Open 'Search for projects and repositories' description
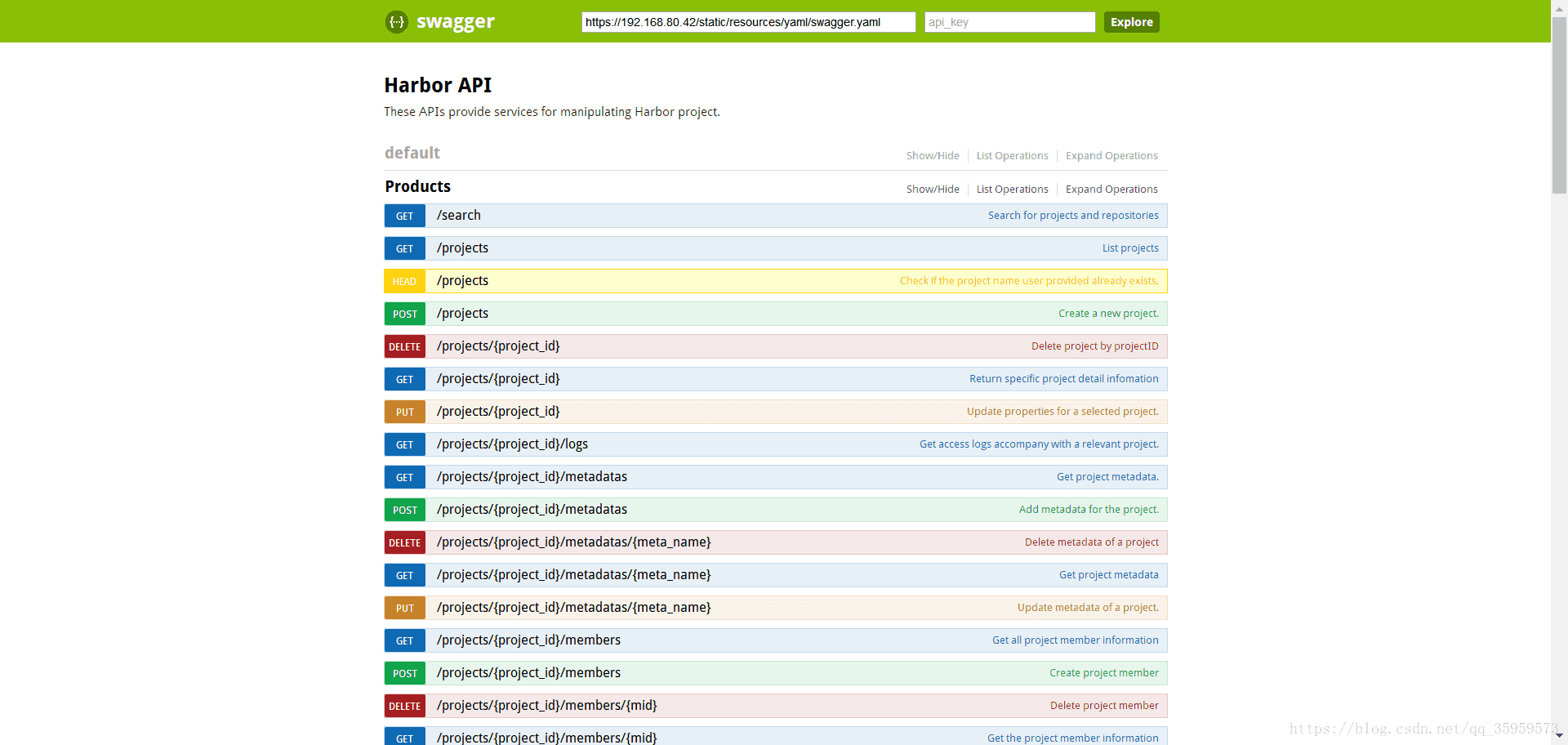The image size is (1568, 745). [1073, 216]
